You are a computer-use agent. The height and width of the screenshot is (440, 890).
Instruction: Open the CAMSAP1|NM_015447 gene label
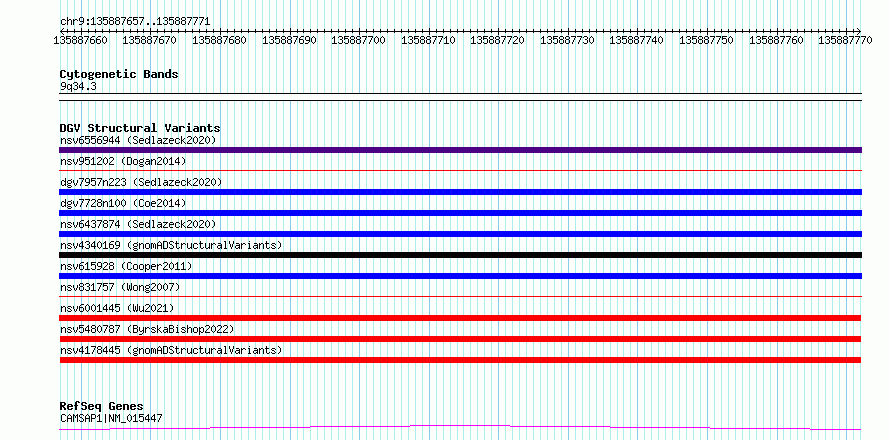tap(111, 418)
